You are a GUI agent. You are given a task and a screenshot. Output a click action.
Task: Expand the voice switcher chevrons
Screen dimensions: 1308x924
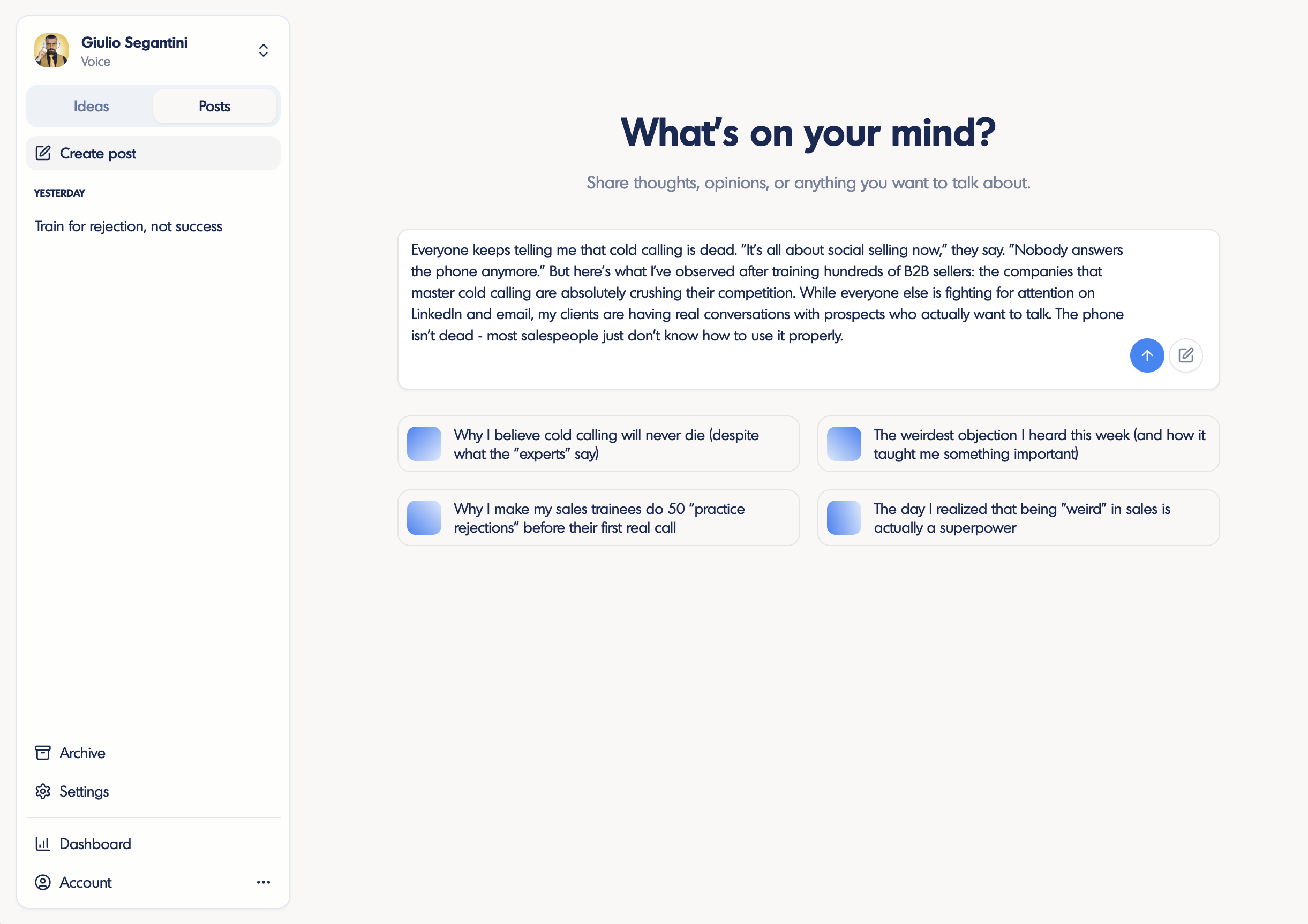(263, 50)
